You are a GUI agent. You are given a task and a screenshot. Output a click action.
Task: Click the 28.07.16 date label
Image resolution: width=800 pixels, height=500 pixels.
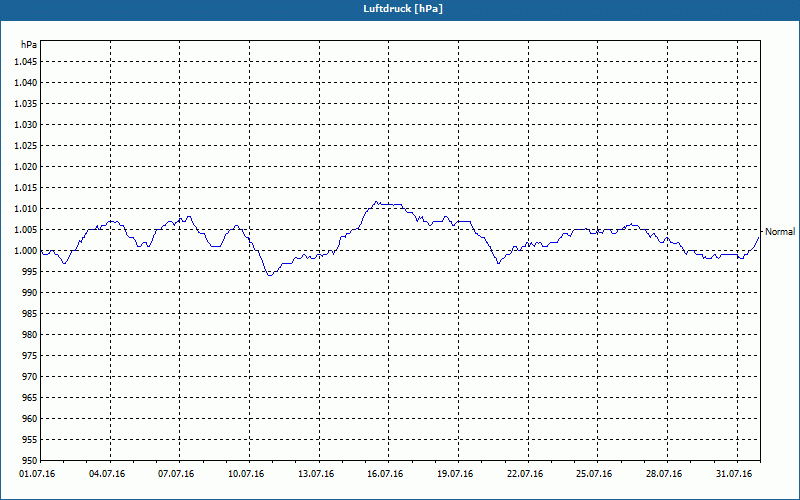coord(664,474)
